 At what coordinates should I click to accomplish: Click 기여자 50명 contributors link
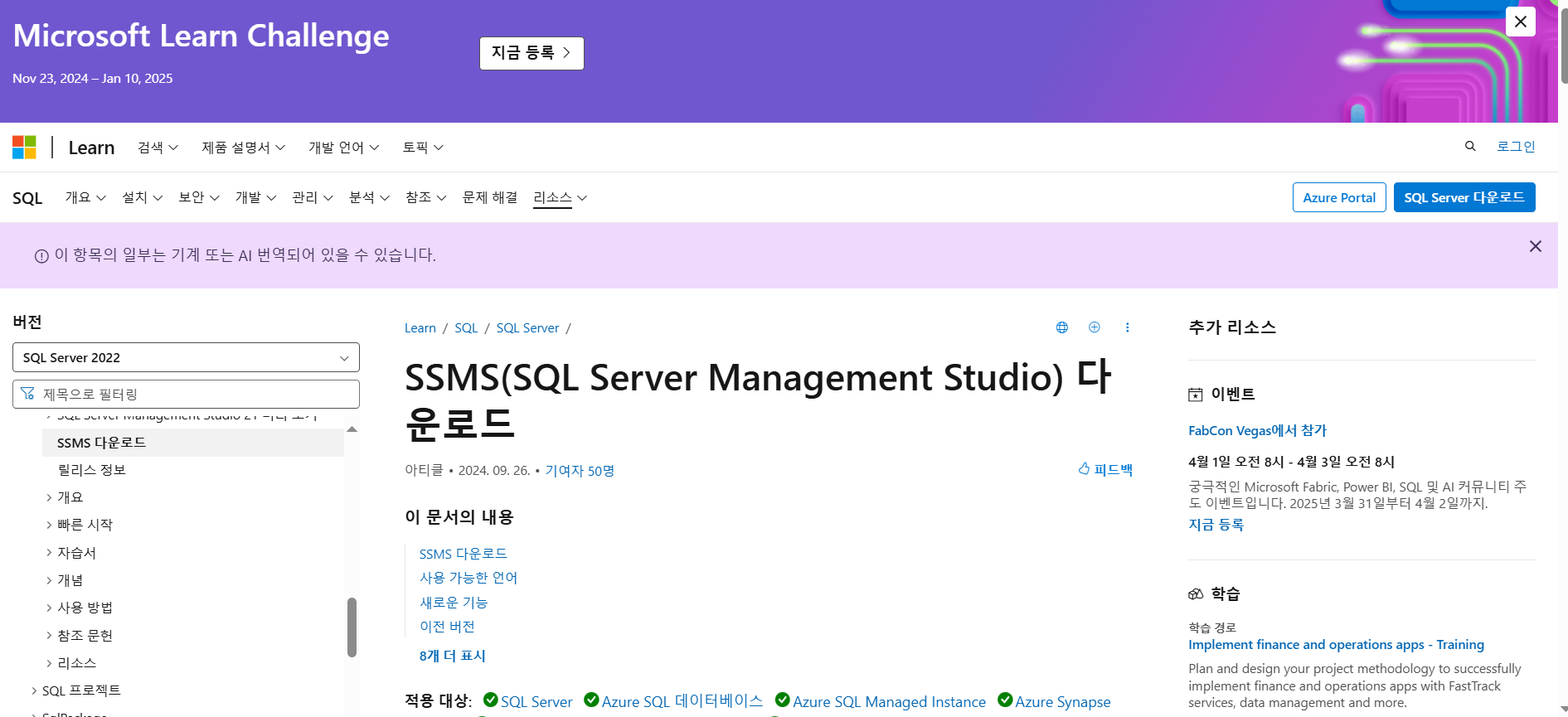(580, 471)
